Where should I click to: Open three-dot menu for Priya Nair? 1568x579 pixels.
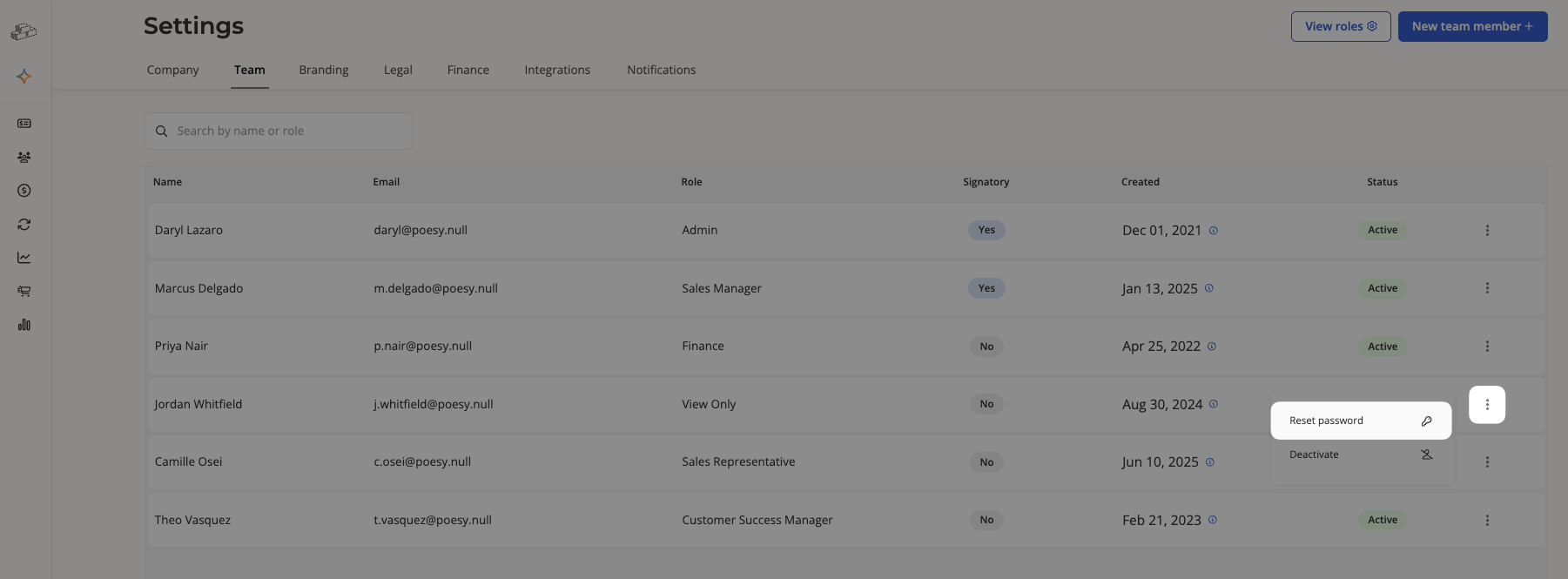pyautogui.click(x=1487, y=347)
